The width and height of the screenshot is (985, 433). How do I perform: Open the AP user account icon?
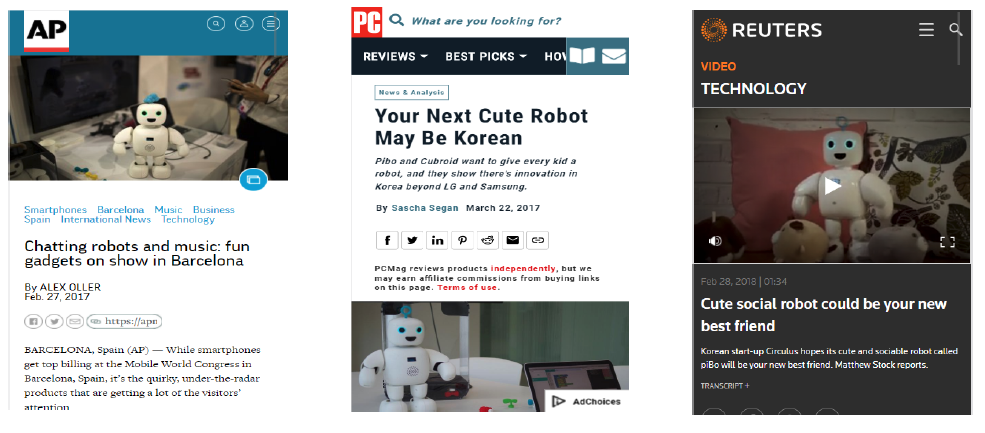(244, 24)
